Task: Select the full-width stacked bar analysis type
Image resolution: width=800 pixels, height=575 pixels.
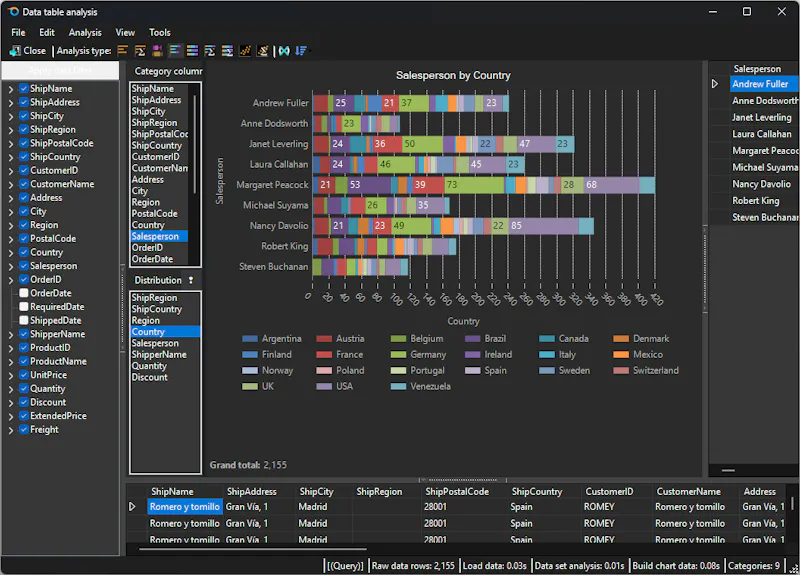Action: pyautogui.click(x=192, y=51)
